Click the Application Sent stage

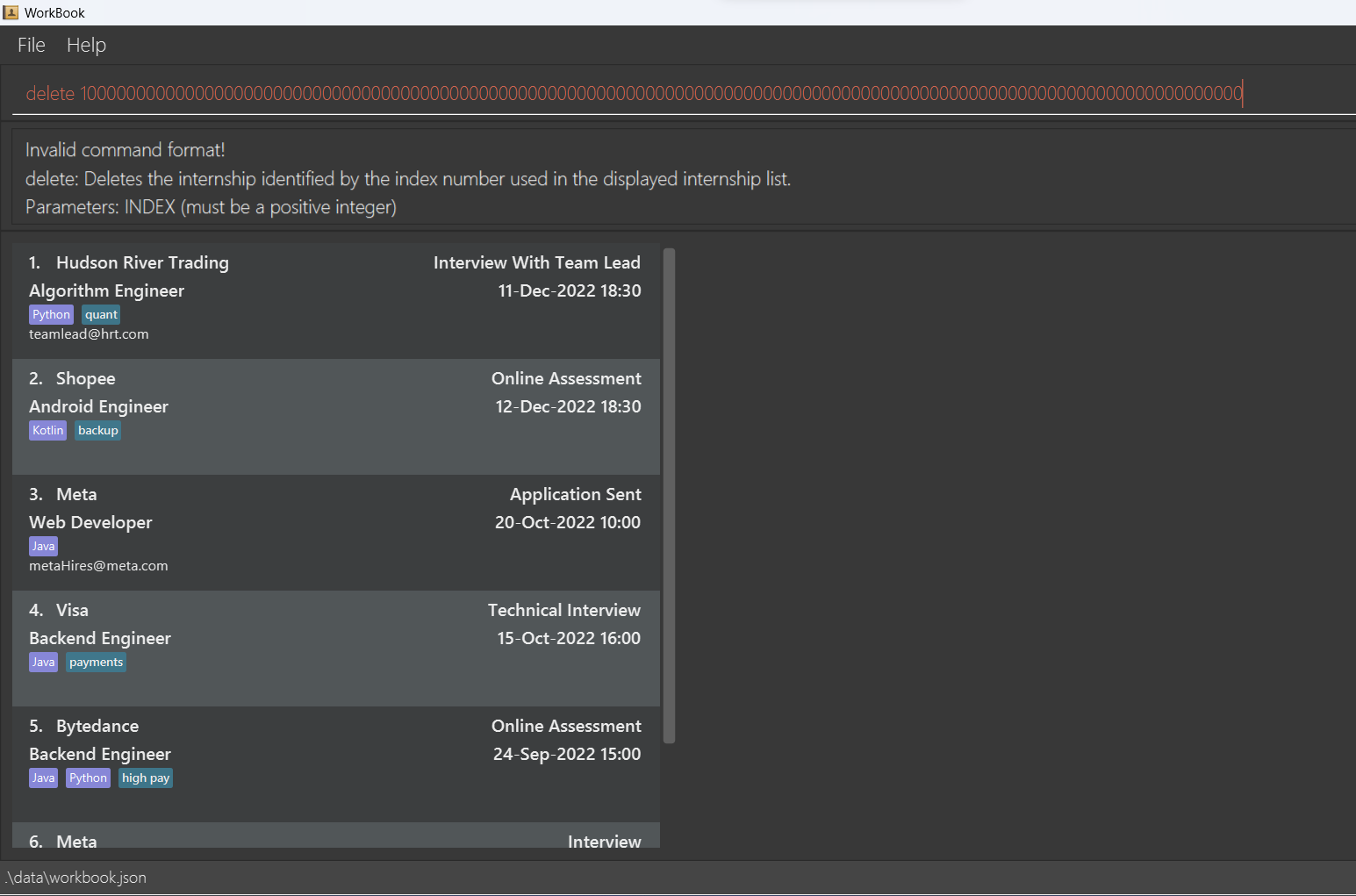(576, 494)
